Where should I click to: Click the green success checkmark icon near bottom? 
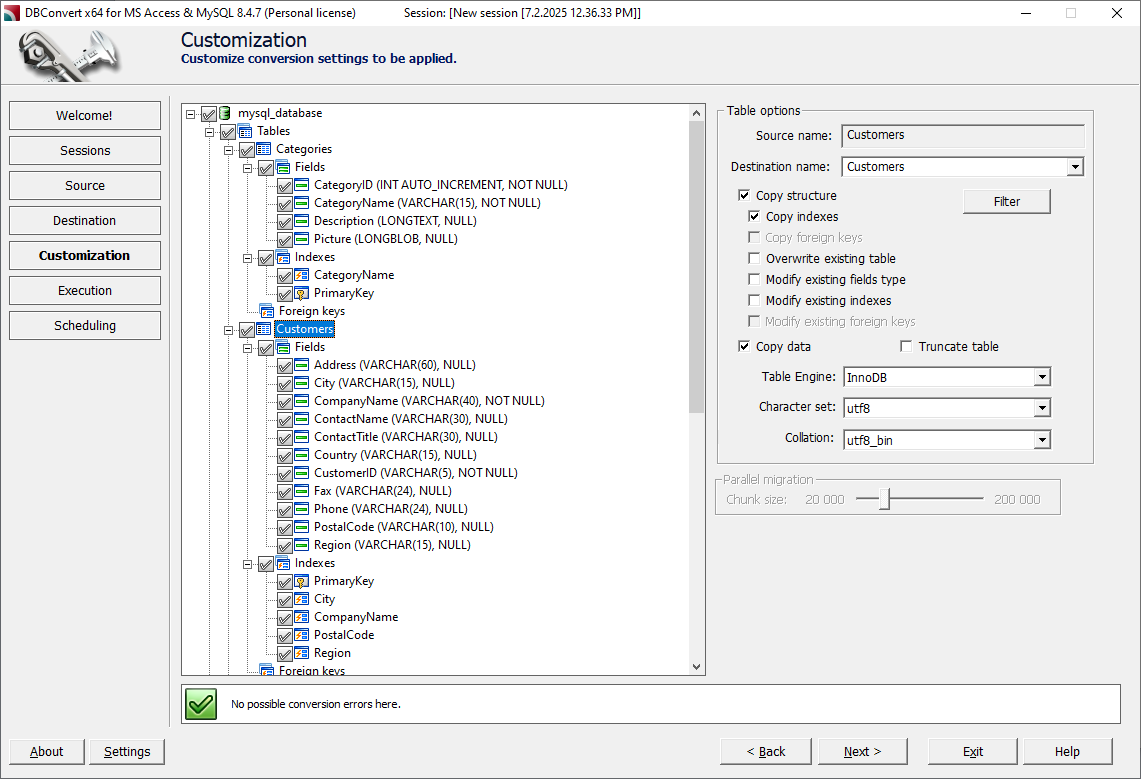pyautogui.click(x=199, y=704)
